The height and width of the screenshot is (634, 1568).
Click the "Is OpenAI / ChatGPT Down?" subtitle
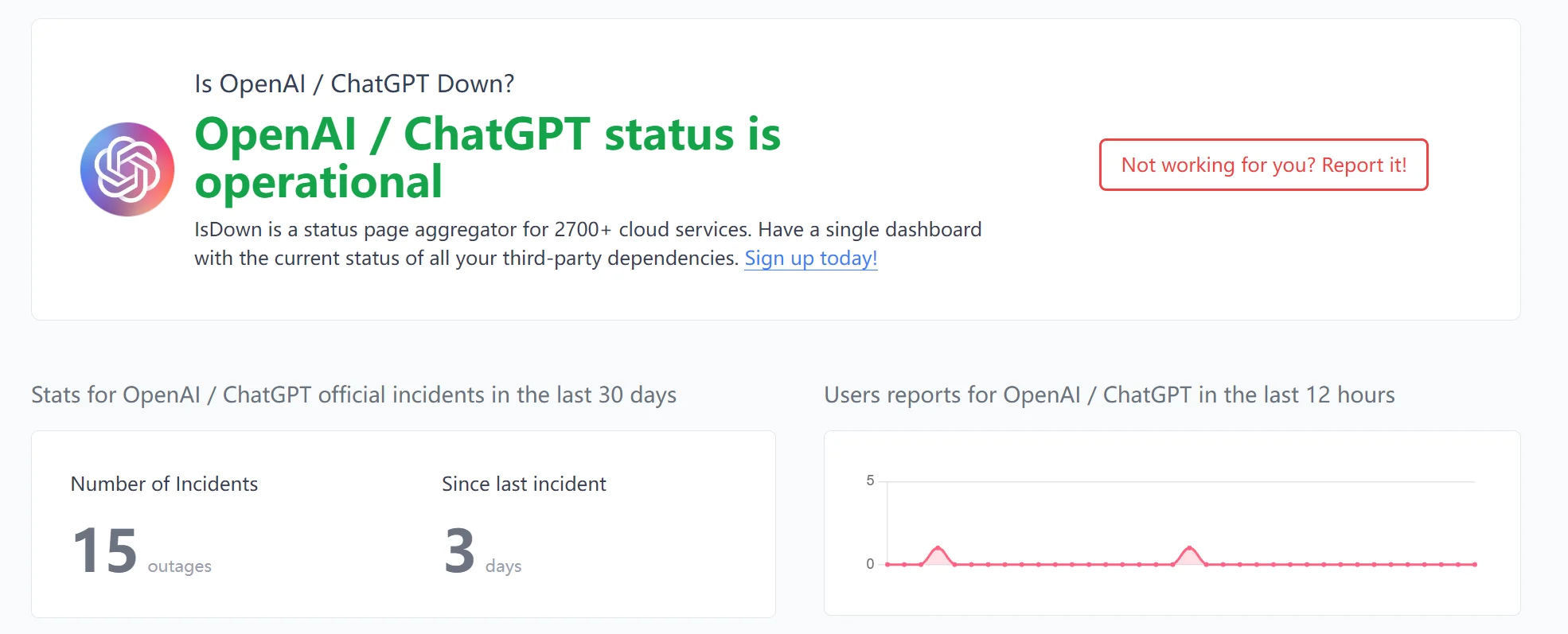pyautogui.click(x=354, y=84)
